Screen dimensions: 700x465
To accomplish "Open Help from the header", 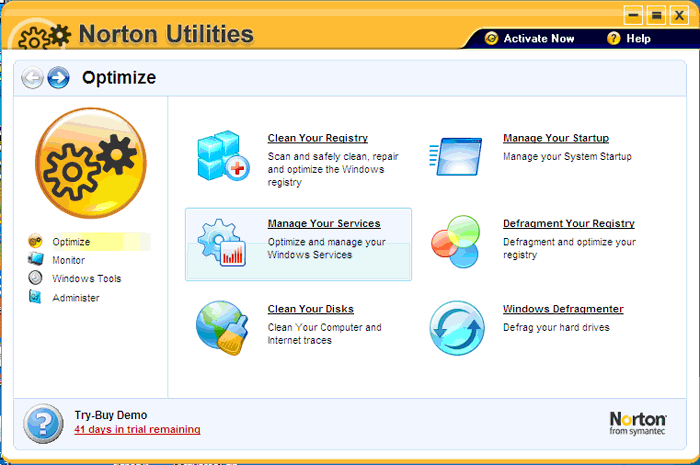I will (x=638, y=39).
